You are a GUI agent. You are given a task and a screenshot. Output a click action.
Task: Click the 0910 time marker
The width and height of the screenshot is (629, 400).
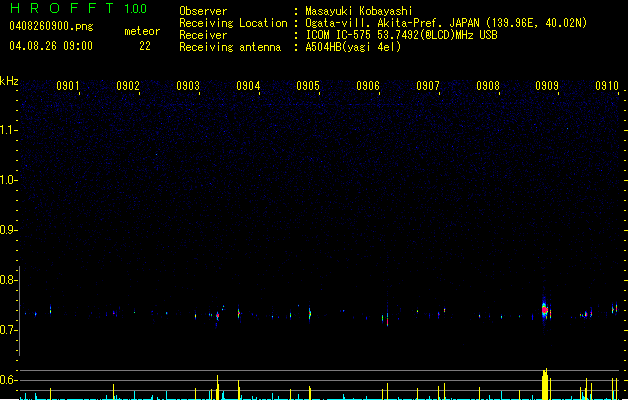pos(607,86)
